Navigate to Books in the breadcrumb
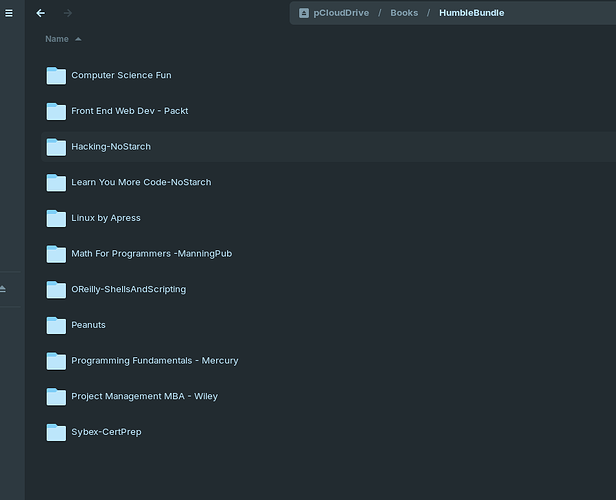616x500 pixels. pyautogui.click(x=404, y=13)
